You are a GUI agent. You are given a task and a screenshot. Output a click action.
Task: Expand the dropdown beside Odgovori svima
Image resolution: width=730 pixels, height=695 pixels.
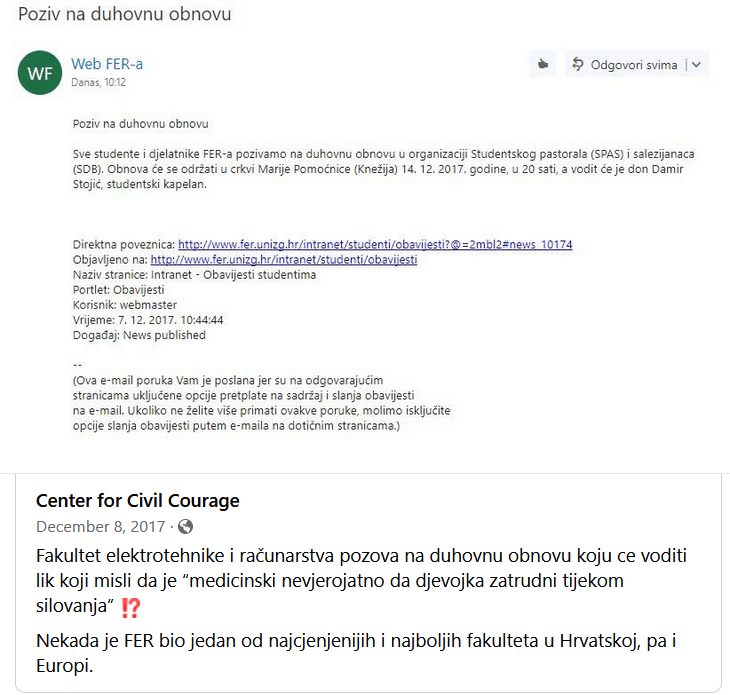click(697, 65)
